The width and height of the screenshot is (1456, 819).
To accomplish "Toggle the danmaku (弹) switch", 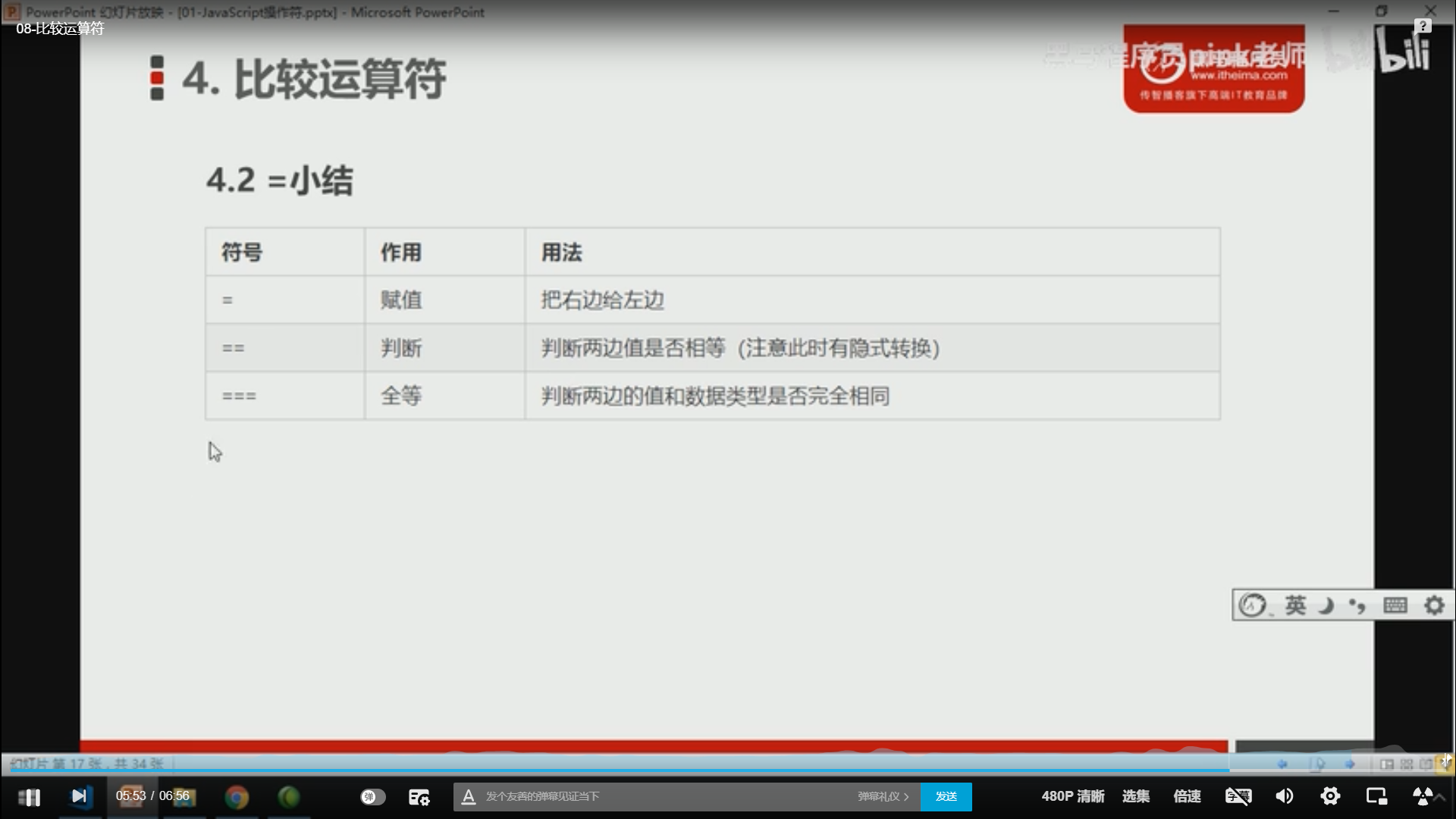I will 372,797.
